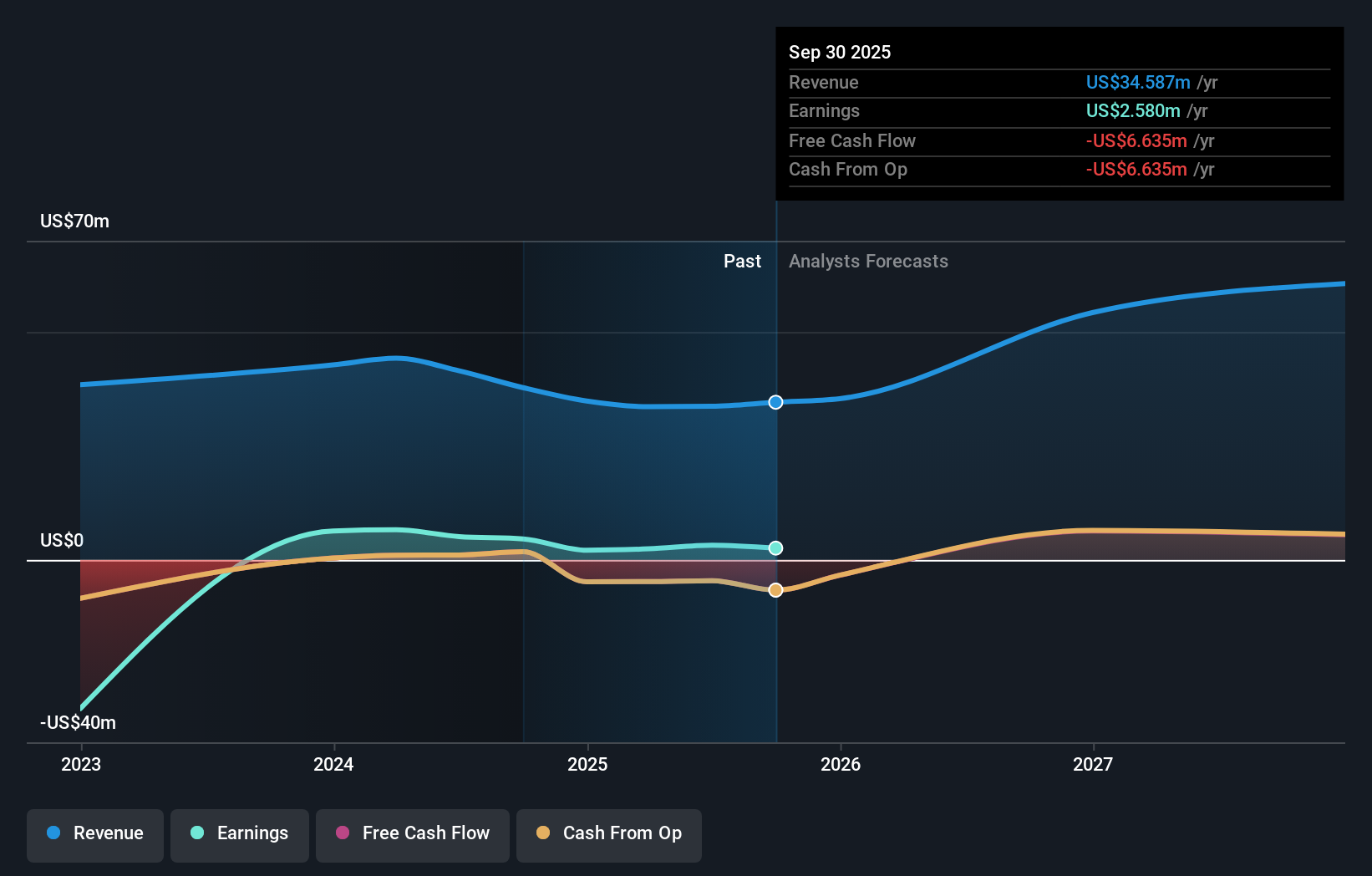Viewport: 1372px width, 876px height.
Task: Click the pink Free Cash Flow dot icon
Action: pyautogui.click(x=342, y=833)
